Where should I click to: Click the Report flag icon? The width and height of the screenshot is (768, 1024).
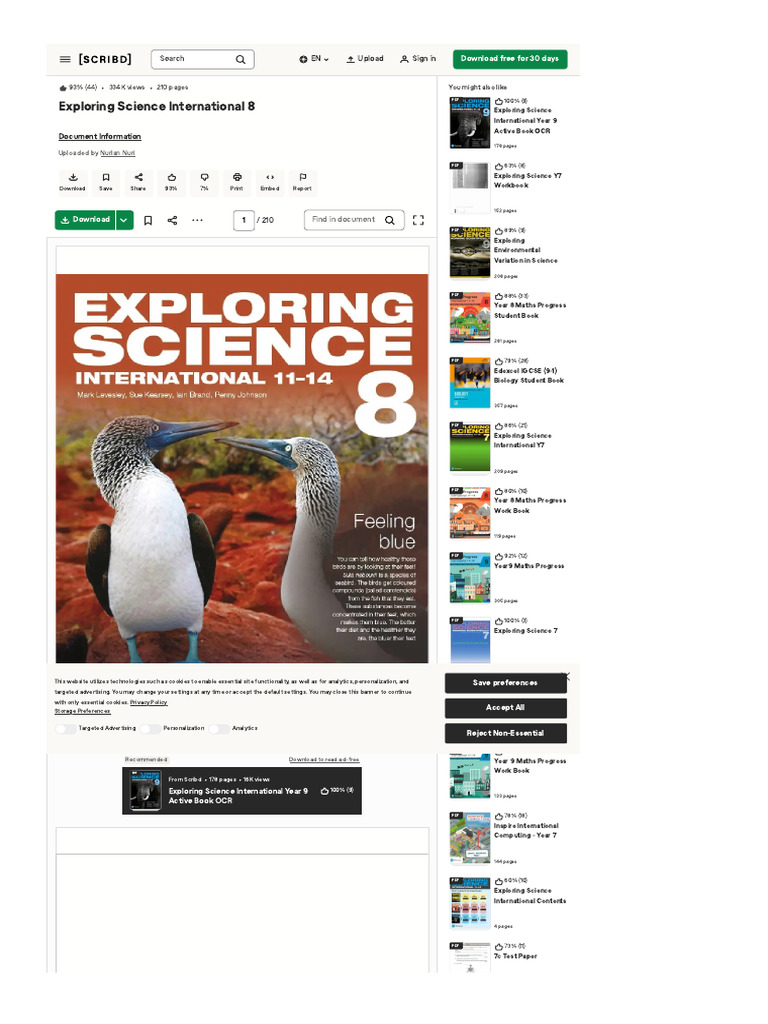[302, 182]
